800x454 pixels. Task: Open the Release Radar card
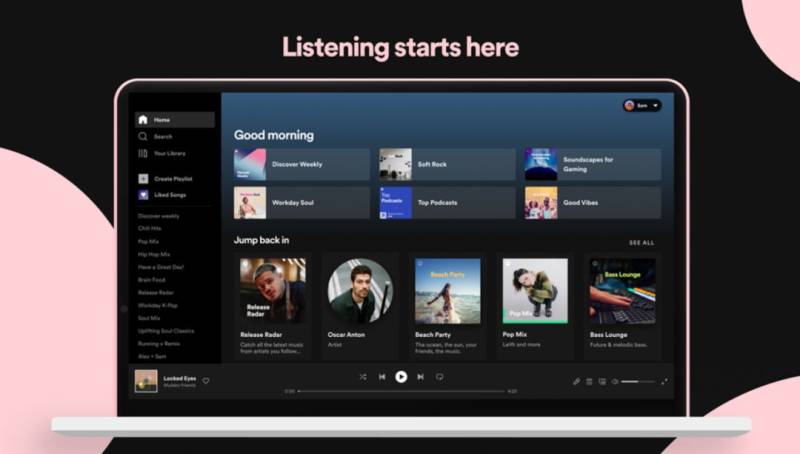click(273, 306)
